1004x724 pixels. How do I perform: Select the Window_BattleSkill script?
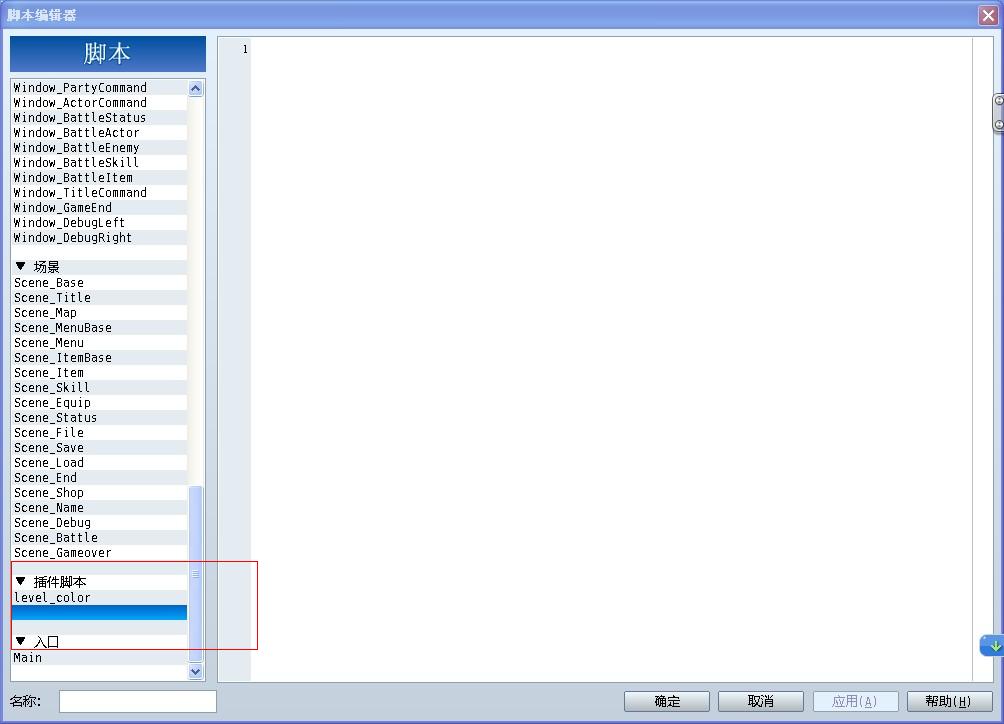tap(99, 163)
